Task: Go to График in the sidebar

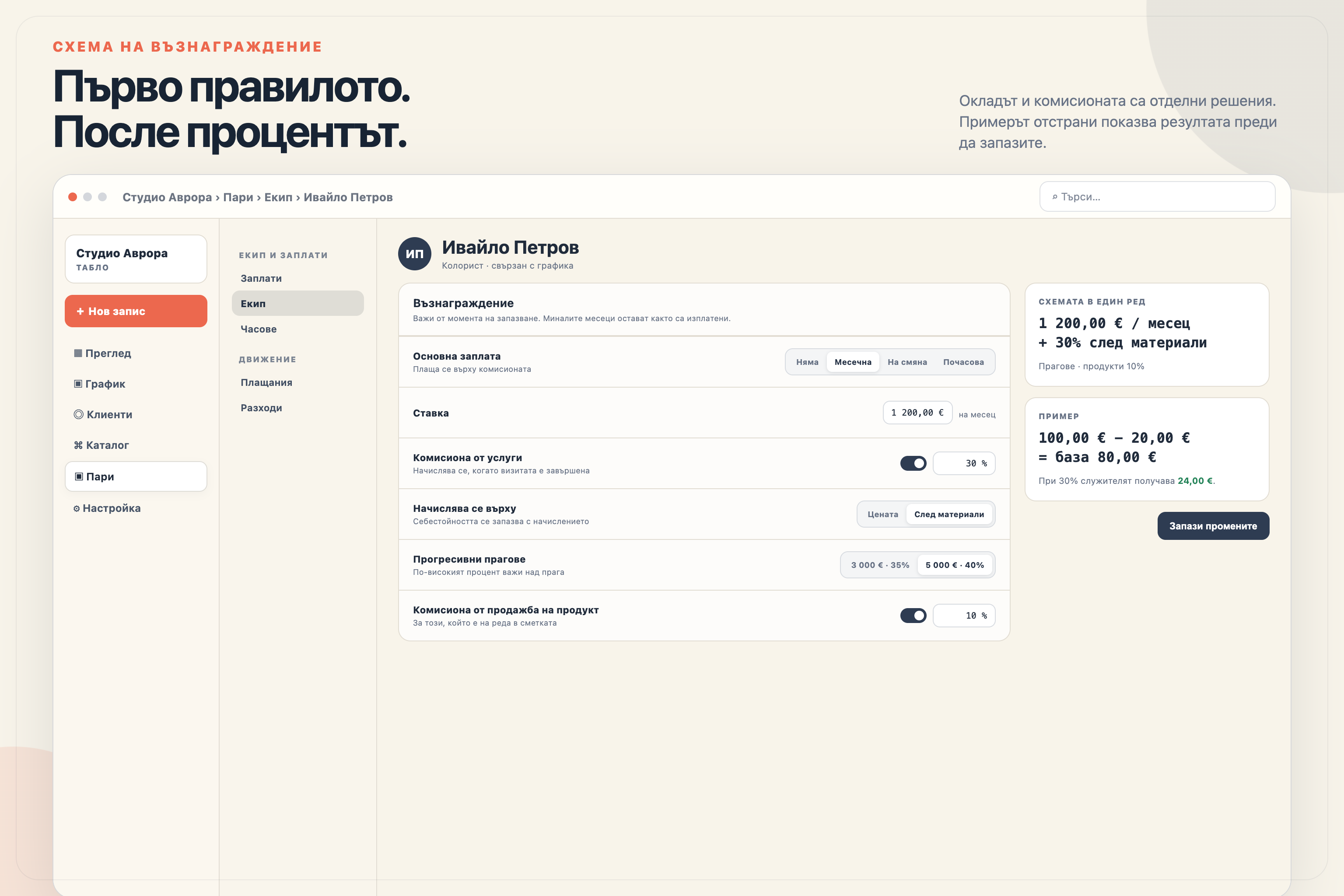Action: [x=136, y=384]
